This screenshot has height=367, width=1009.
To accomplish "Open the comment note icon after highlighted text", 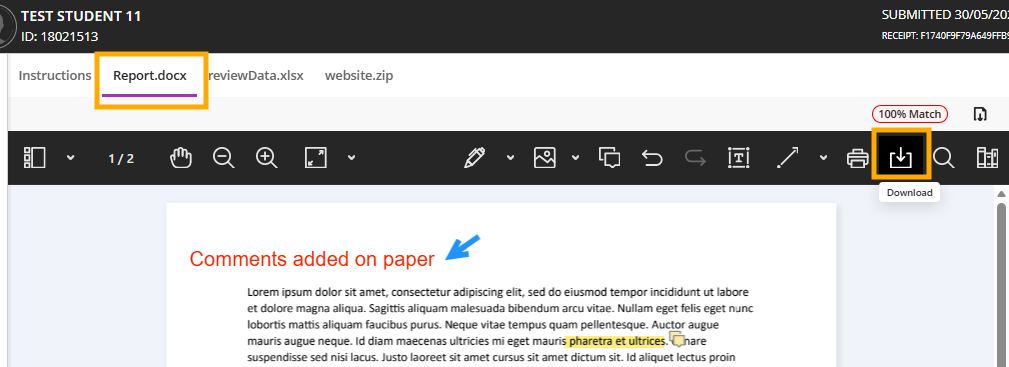I will [x=676, y=339].
